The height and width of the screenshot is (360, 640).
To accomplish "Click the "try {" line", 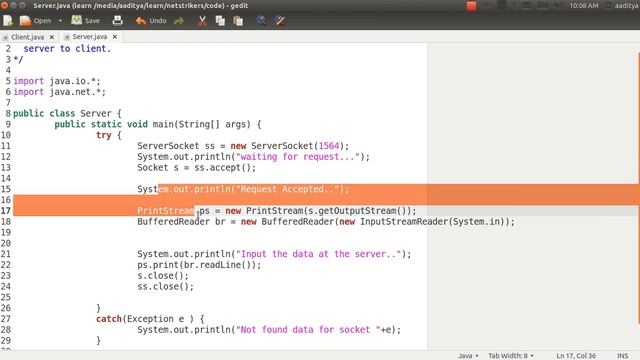I will tap(109, 135).
